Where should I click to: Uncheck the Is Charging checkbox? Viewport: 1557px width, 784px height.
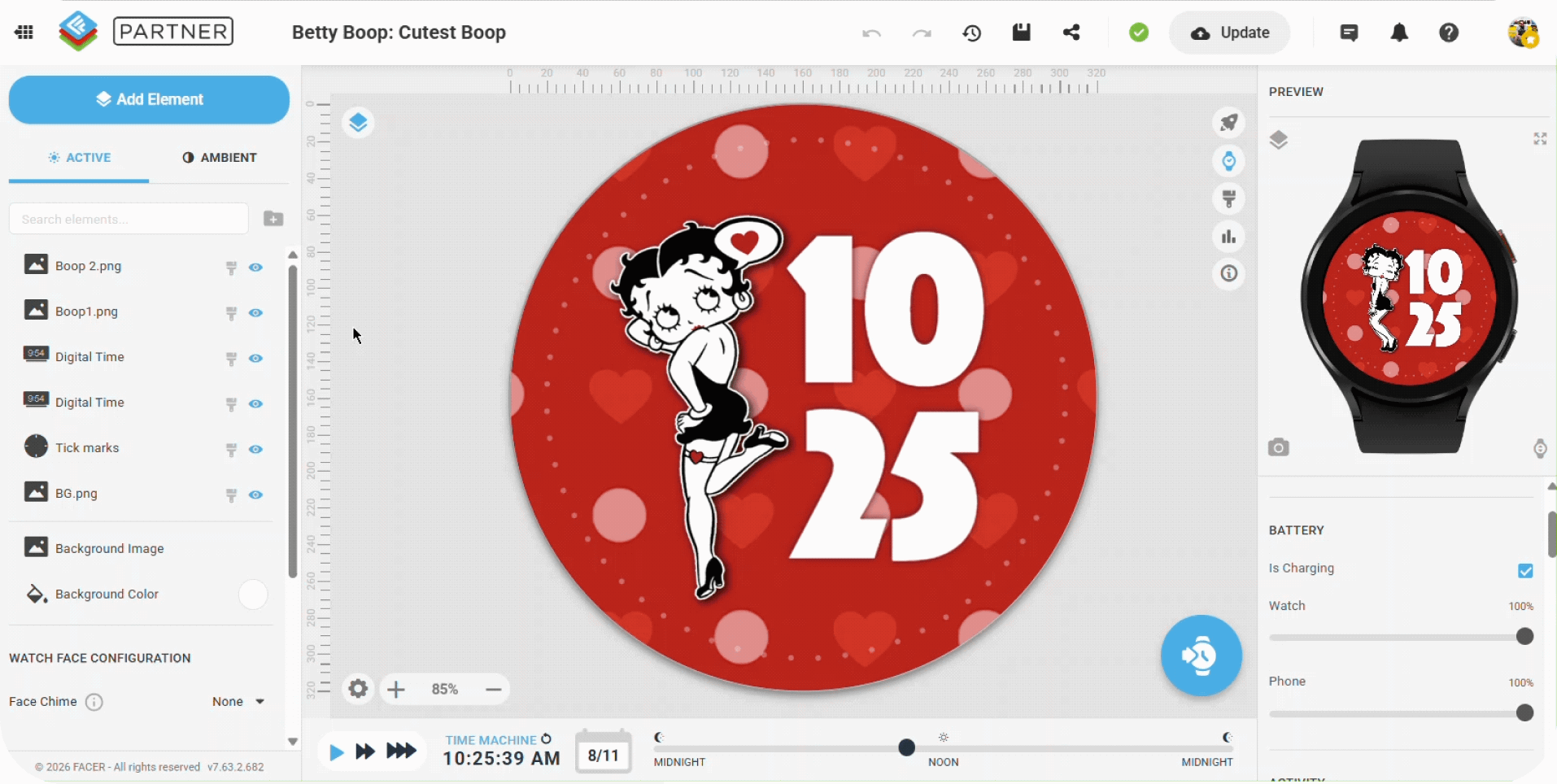point(1525,571)
